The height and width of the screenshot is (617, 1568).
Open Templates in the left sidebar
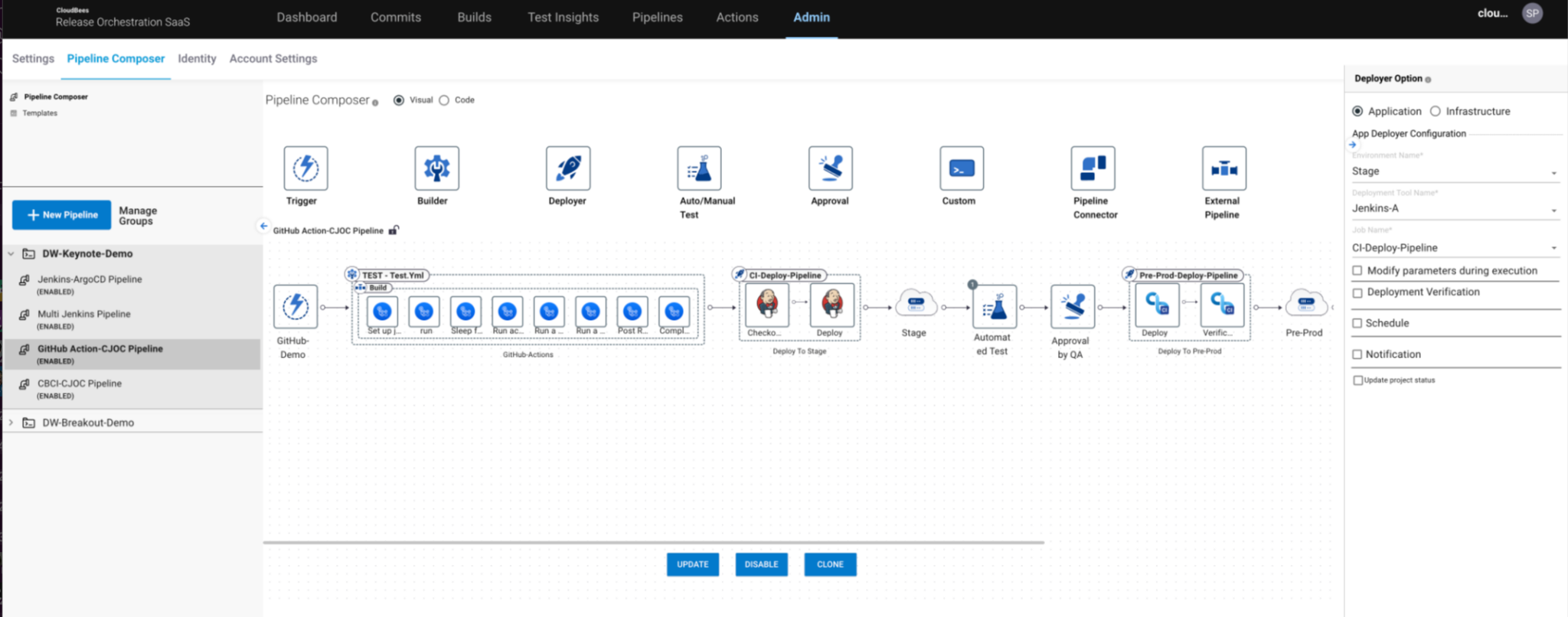40,113
